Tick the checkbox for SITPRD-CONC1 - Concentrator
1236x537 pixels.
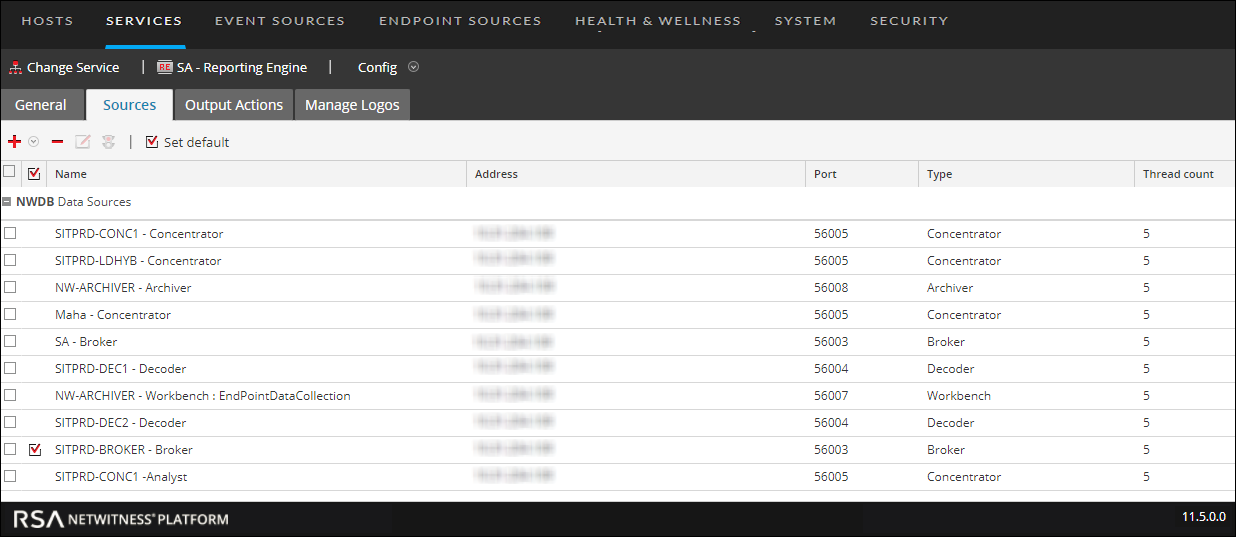pyautogui.click(x=10, y=233)
